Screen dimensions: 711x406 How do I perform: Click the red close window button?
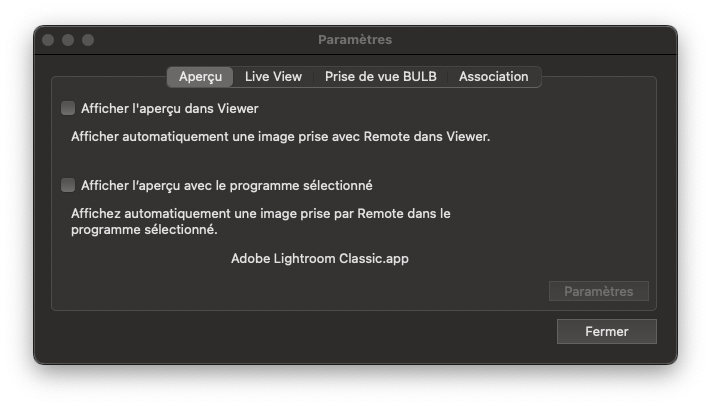click(x=48, y=40)
